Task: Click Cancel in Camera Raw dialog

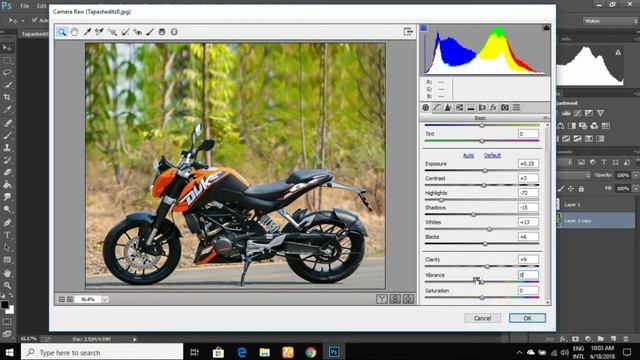Action: 482,318
